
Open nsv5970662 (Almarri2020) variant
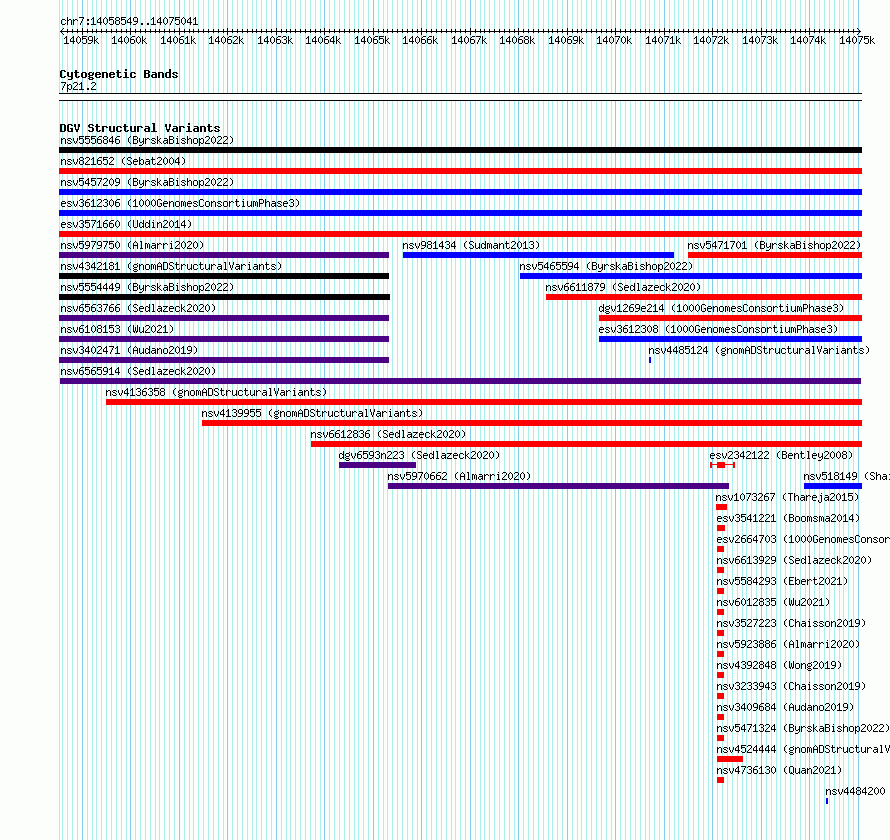[459, 476]
